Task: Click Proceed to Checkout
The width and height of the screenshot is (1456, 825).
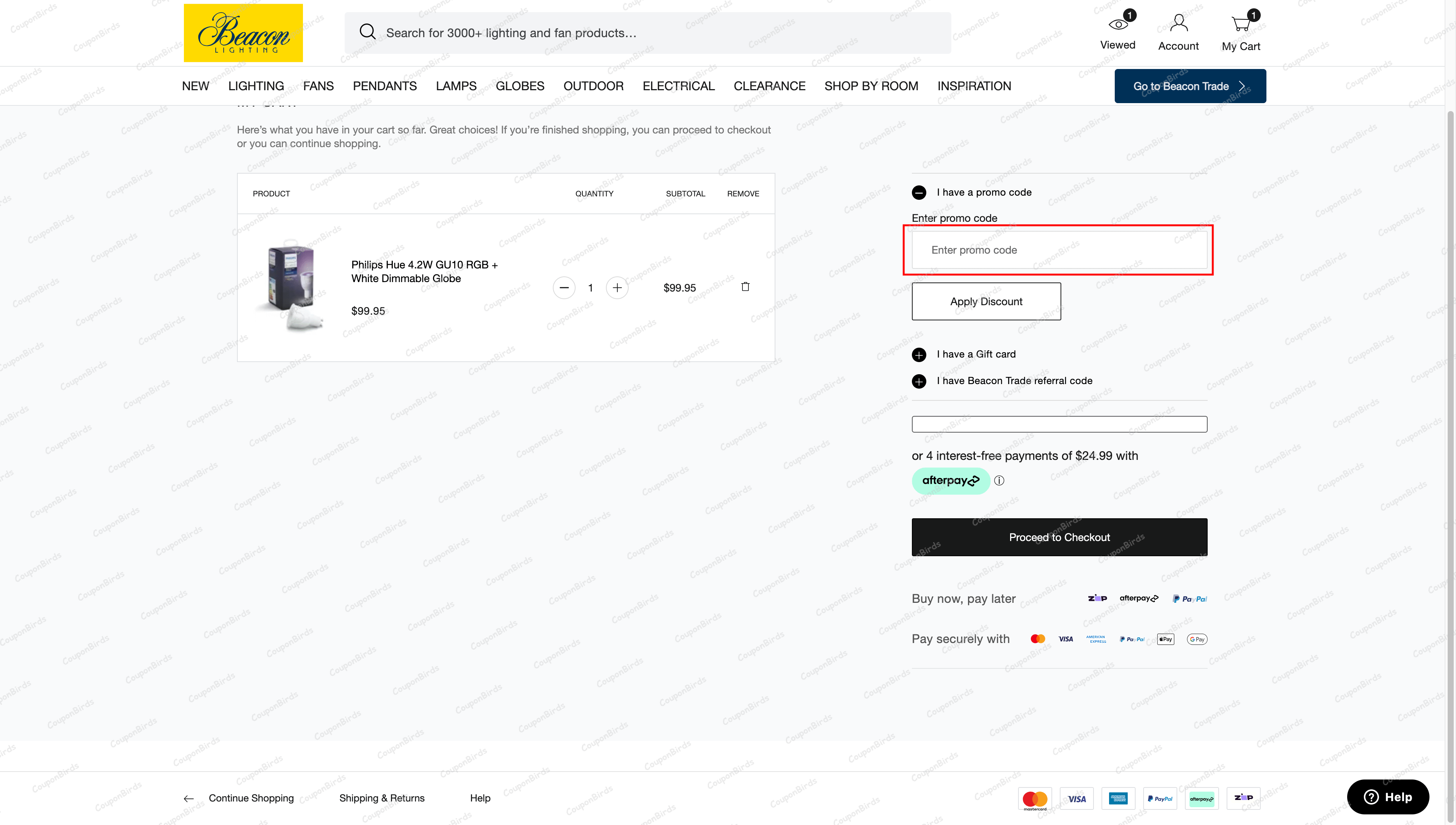Action: click(1059, 537)
